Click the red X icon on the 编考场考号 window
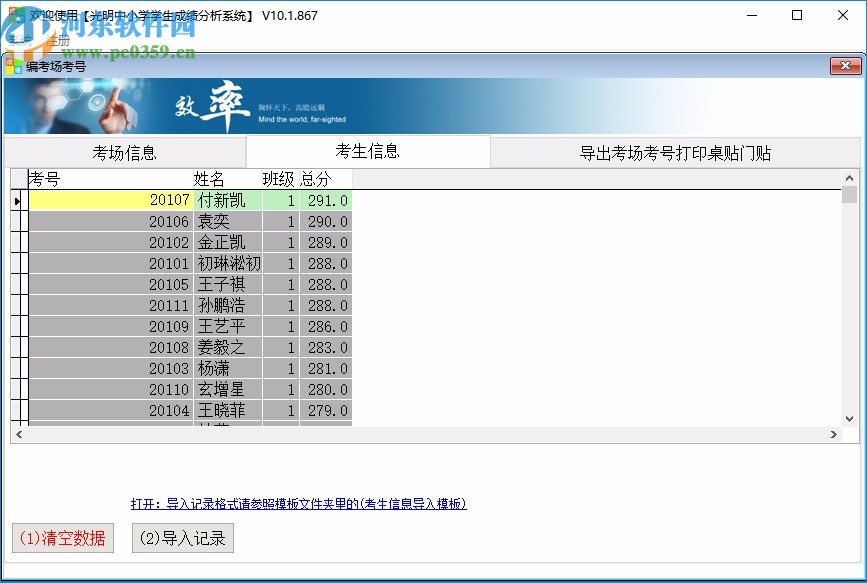The height and width of the screenshot is (583, 867). tap(846, 66)
